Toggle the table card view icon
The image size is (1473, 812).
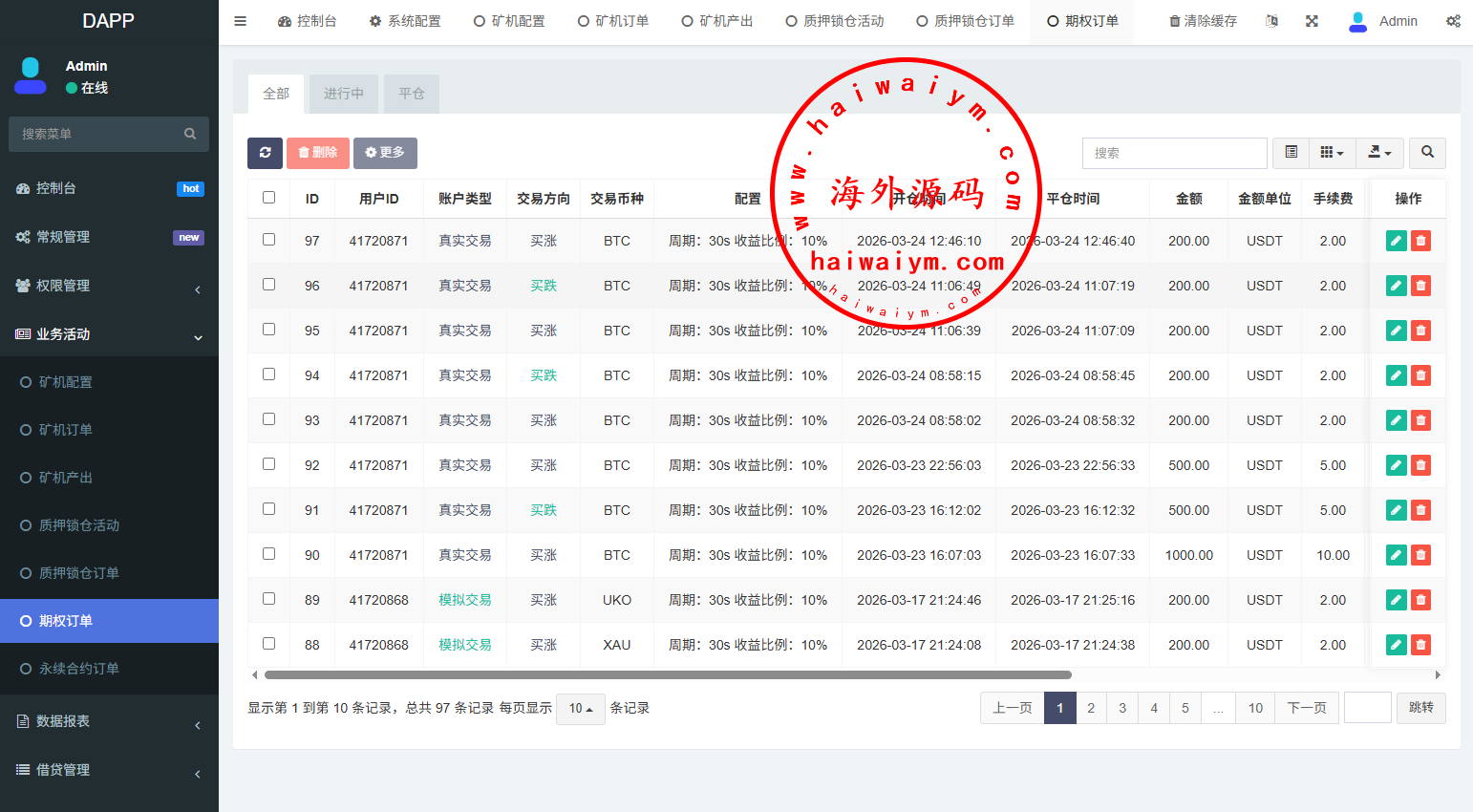coord(1291,153)
